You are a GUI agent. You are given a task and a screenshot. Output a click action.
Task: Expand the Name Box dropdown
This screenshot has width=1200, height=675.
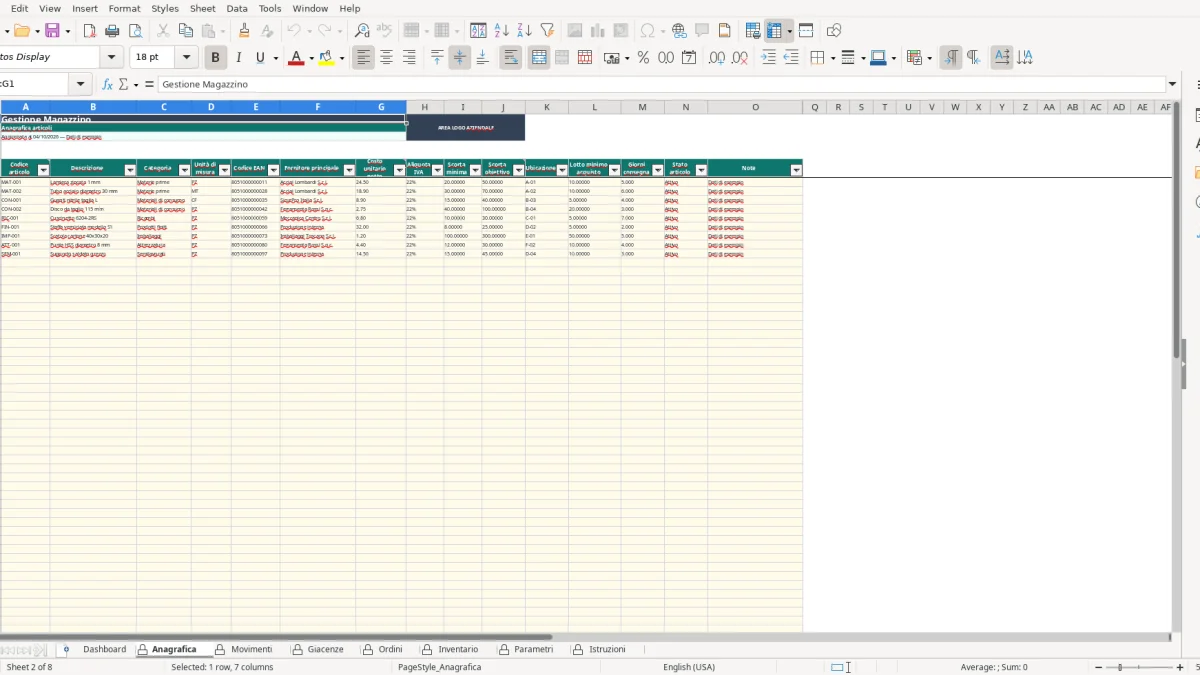coord(81,85)
